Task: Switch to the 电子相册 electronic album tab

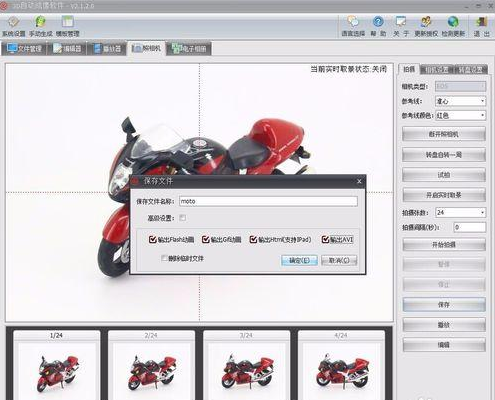Action: pyautogui.click(x=190, y=49)
